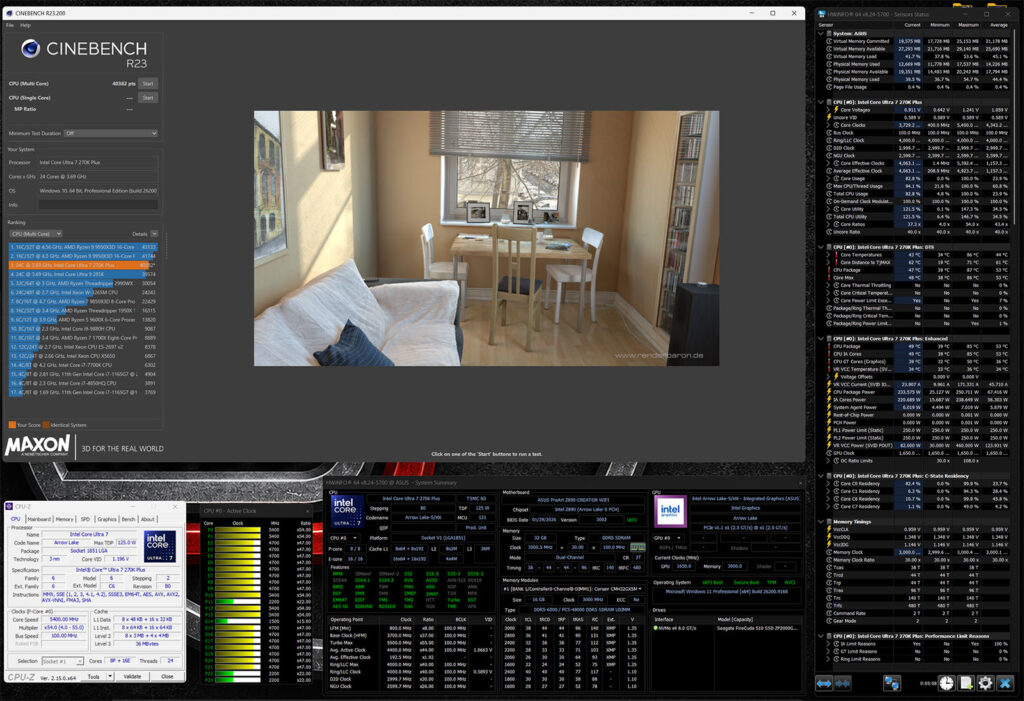
Task: Collapse the Memory Timings sensor group
Action: point(821,521)
